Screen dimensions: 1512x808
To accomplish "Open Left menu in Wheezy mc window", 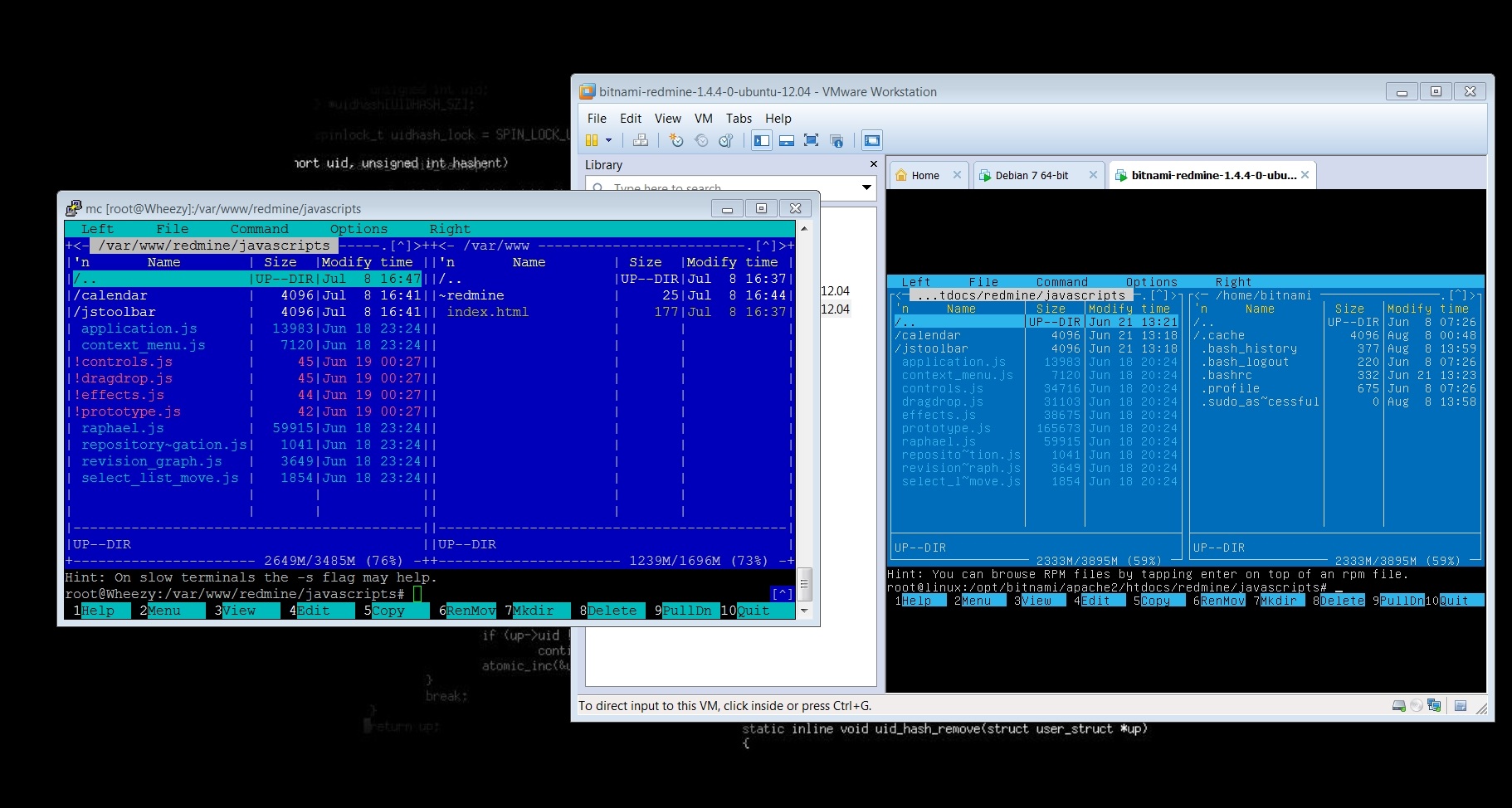I will click(x=97, y=229).
